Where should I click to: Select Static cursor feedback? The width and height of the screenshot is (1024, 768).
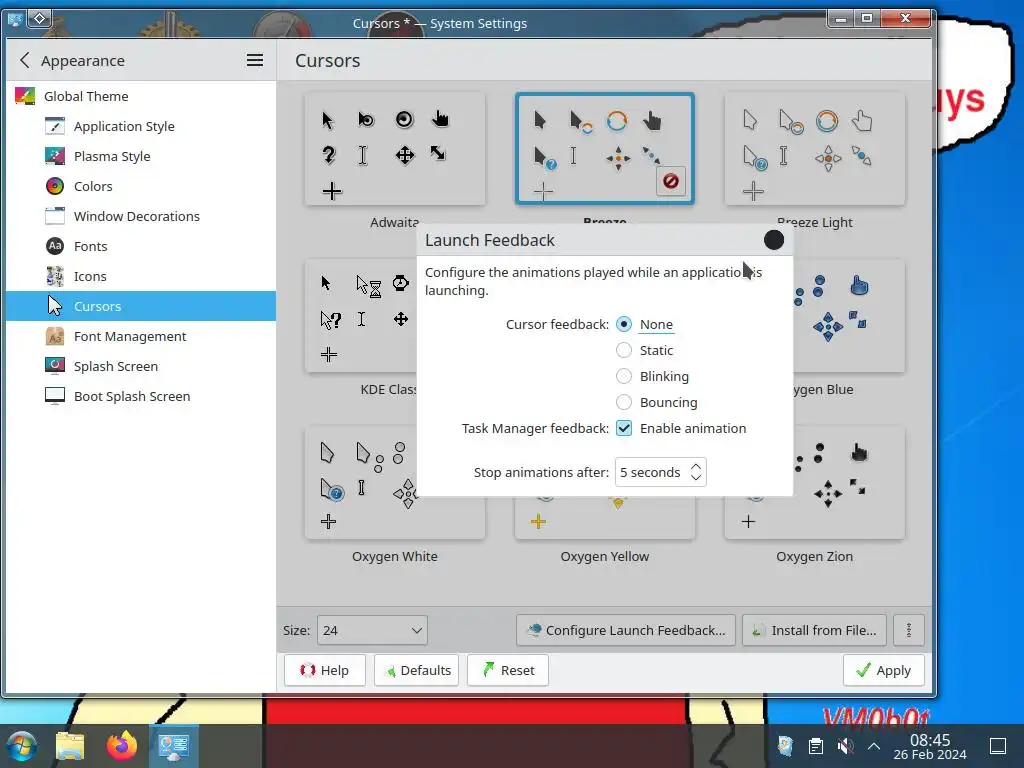(x=624, y=350)
